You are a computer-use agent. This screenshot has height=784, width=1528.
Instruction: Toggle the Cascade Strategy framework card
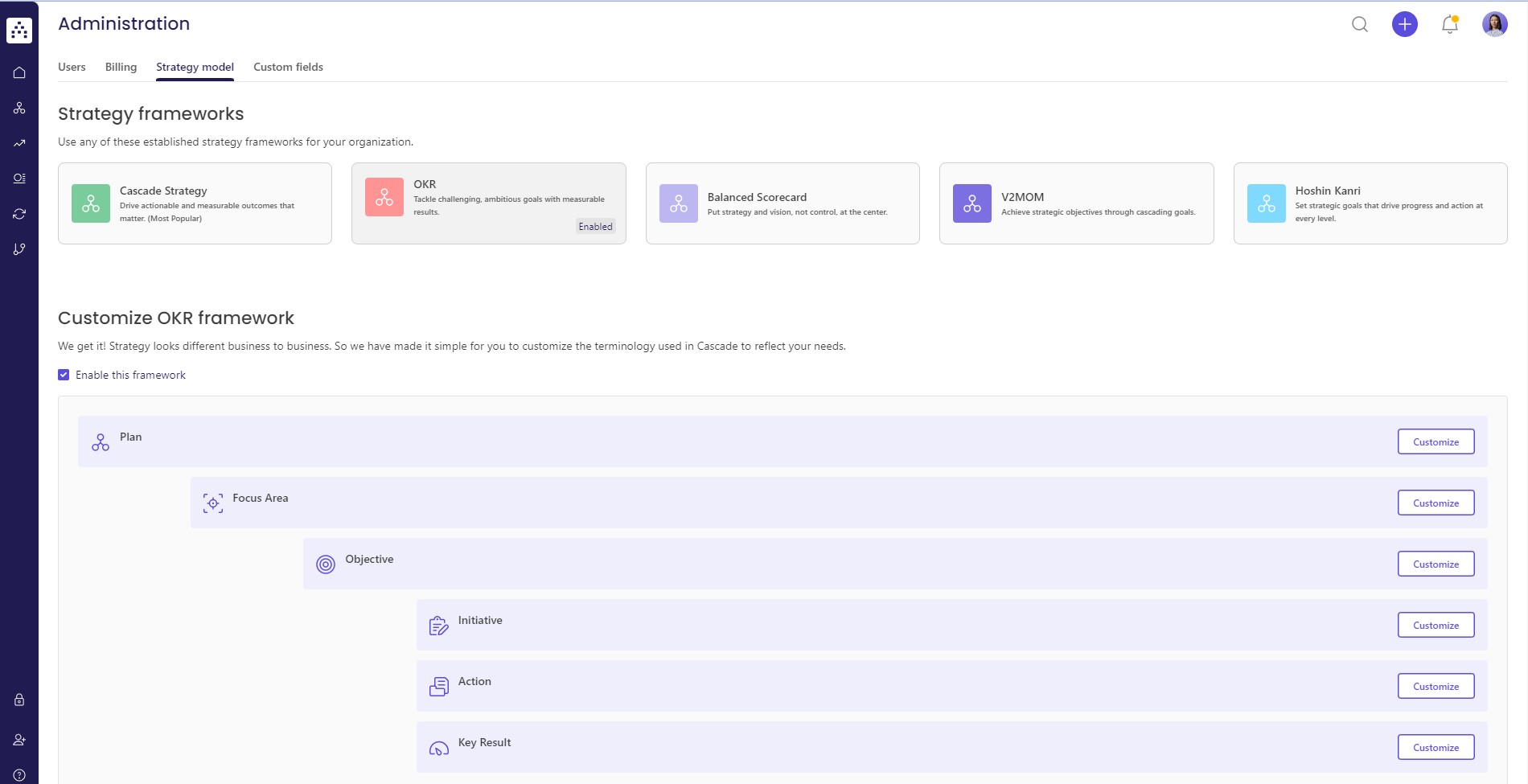click(195, 203)
